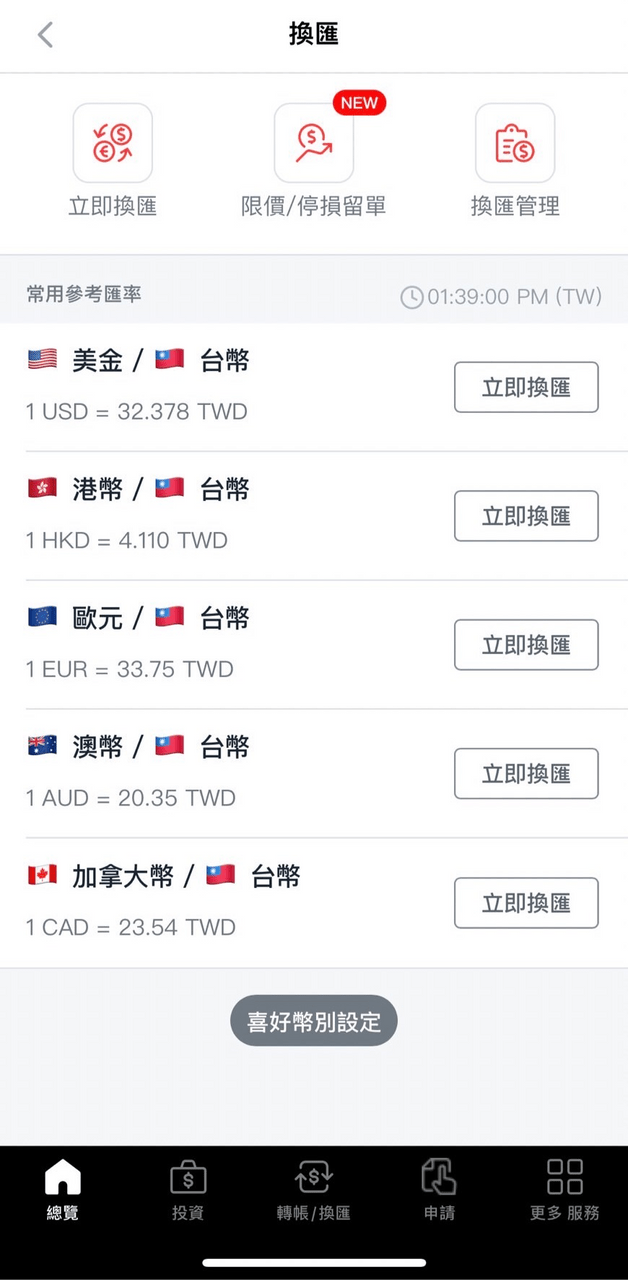Tap the NEW badge on limit order

coord(359,103)
